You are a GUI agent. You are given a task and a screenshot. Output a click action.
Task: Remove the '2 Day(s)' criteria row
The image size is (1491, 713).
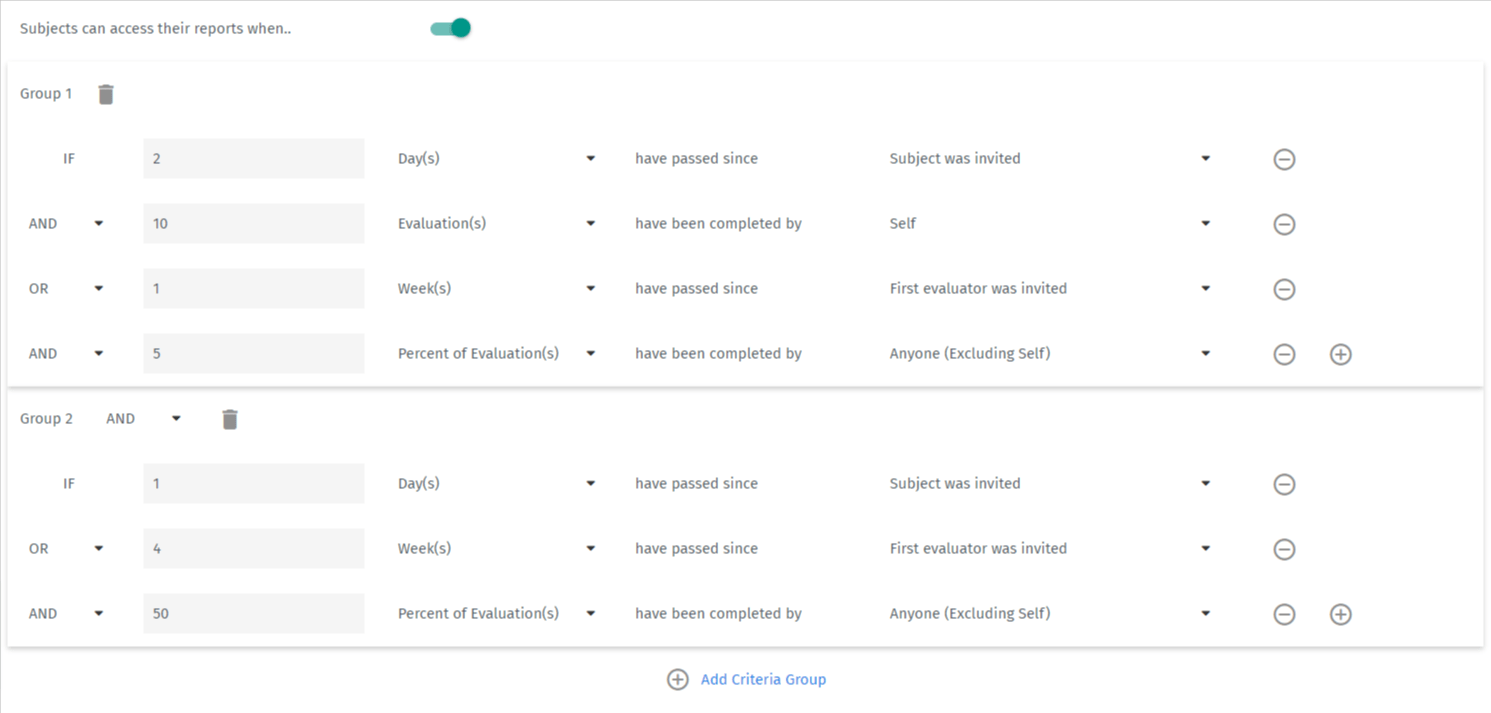pyautogui.click(x=1284, y=158)
